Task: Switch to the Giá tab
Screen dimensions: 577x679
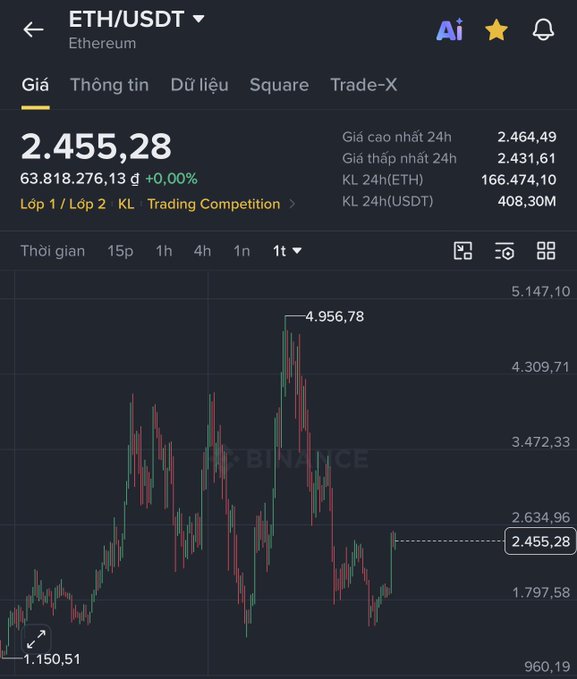Action: pos(35,85)
